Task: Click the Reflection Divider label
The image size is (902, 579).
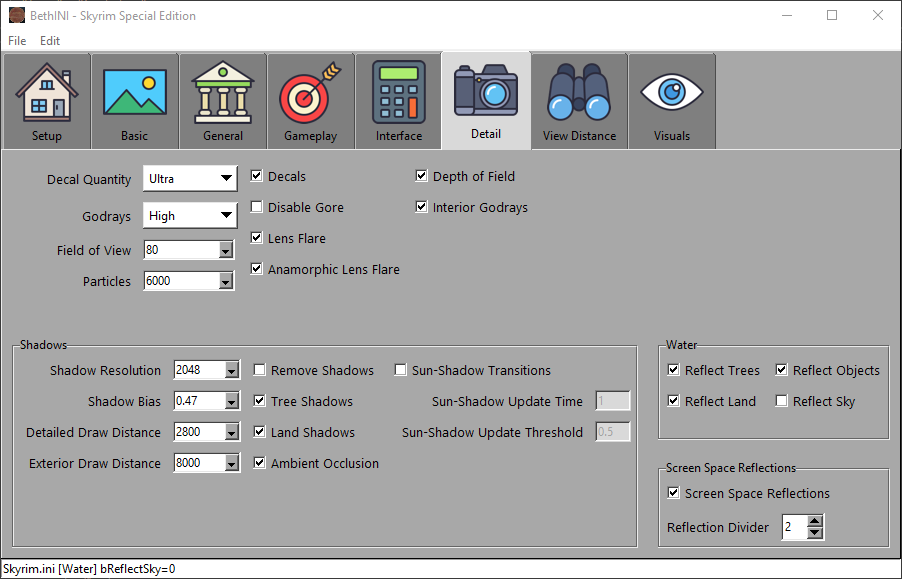Action: (718, 527)
